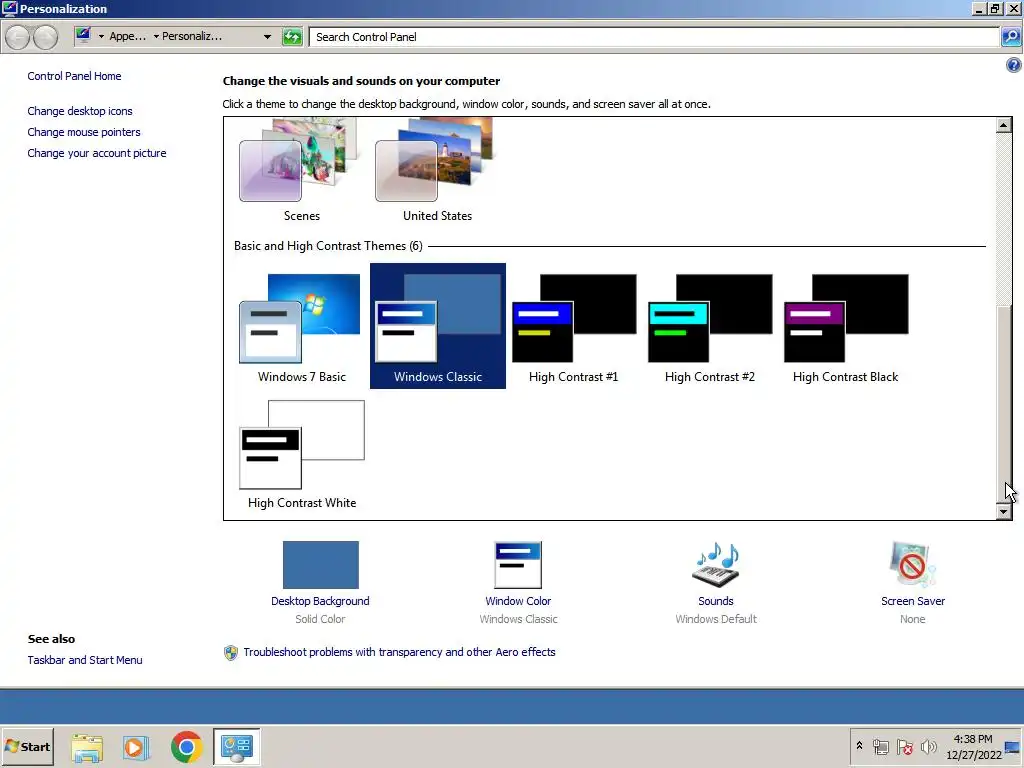Screen dimensions: 1024x768
Task: Click the volume speaker tray icon
Action: (928, 746)
